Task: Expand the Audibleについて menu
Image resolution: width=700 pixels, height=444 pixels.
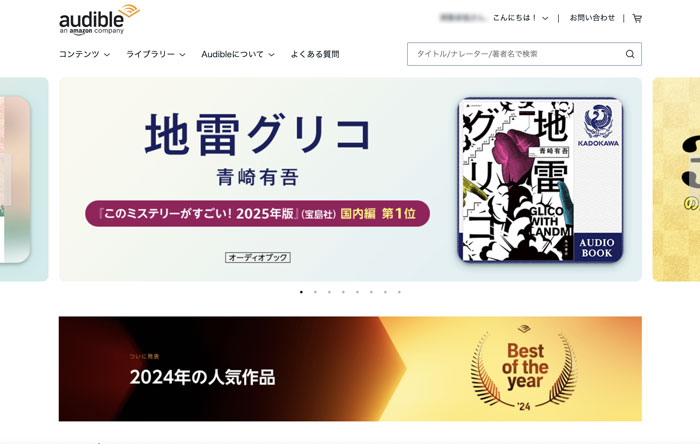Action: (x=238, y=54)
